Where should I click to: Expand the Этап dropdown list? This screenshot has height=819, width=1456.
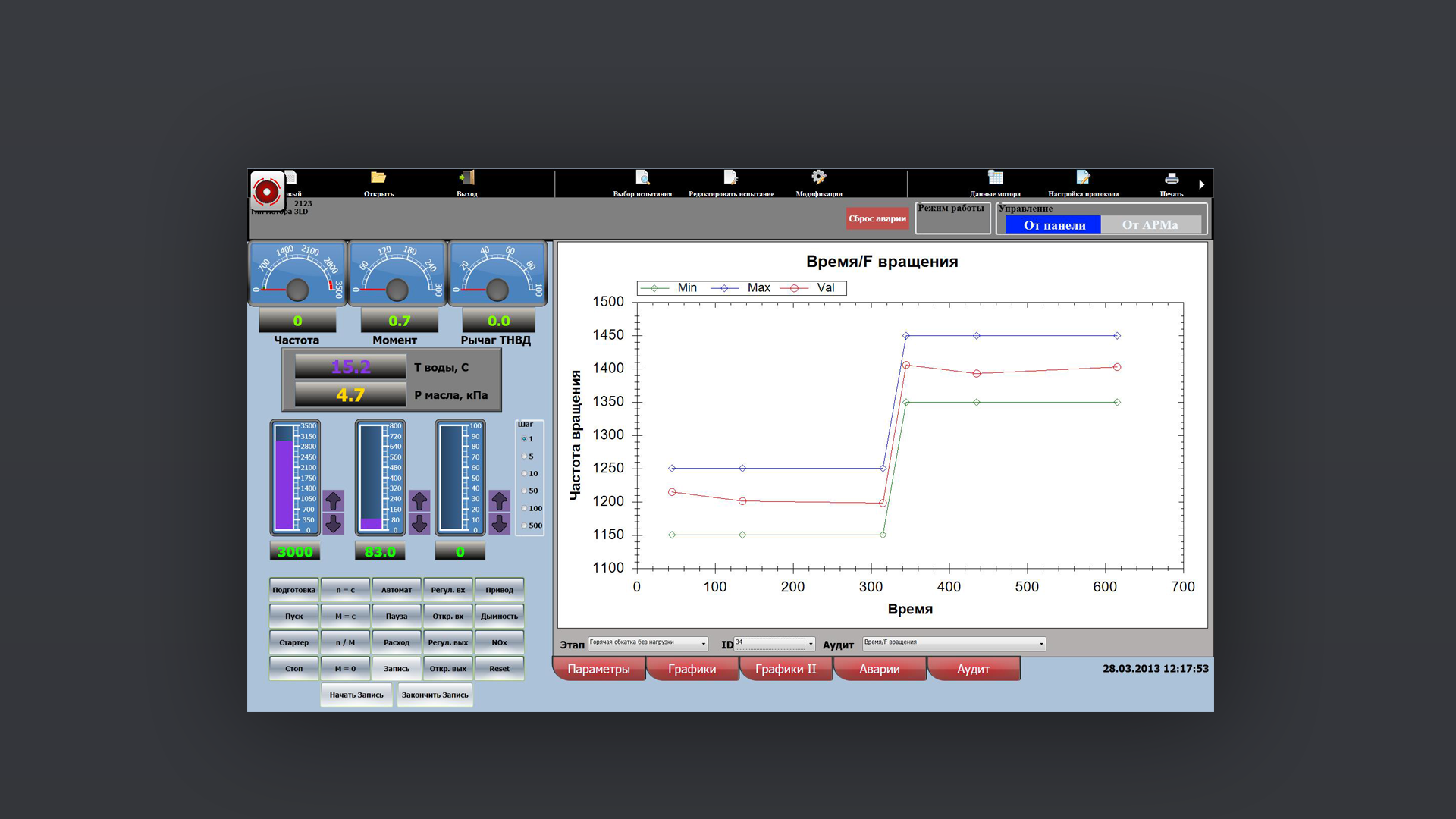(704, 644)
